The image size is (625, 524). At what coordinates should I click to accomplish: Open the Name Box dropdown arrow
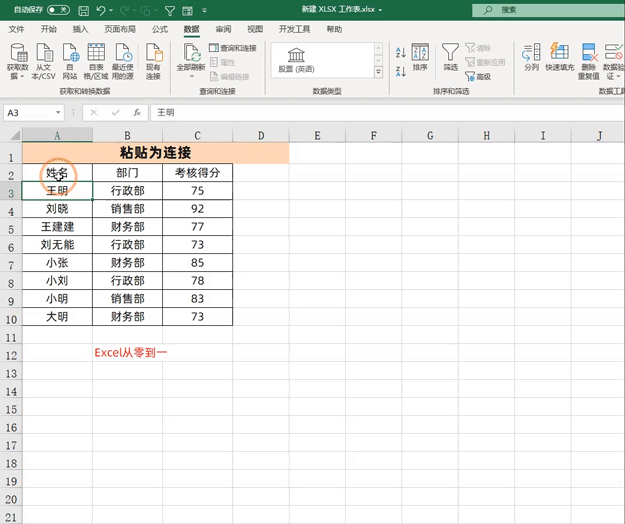point(58,113)
